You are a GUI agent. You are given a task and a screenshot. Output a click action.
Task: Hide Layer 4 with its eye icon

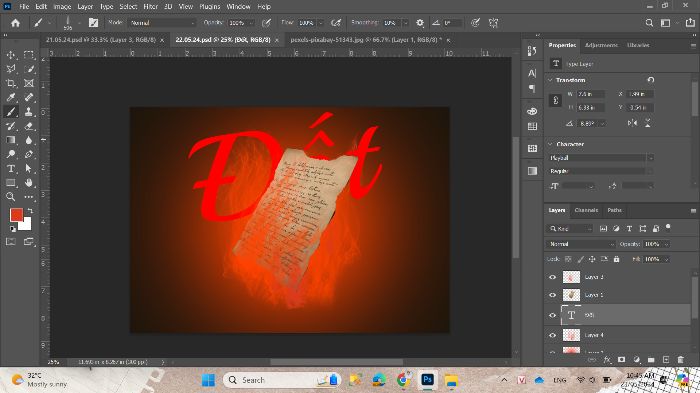(552, 335)
